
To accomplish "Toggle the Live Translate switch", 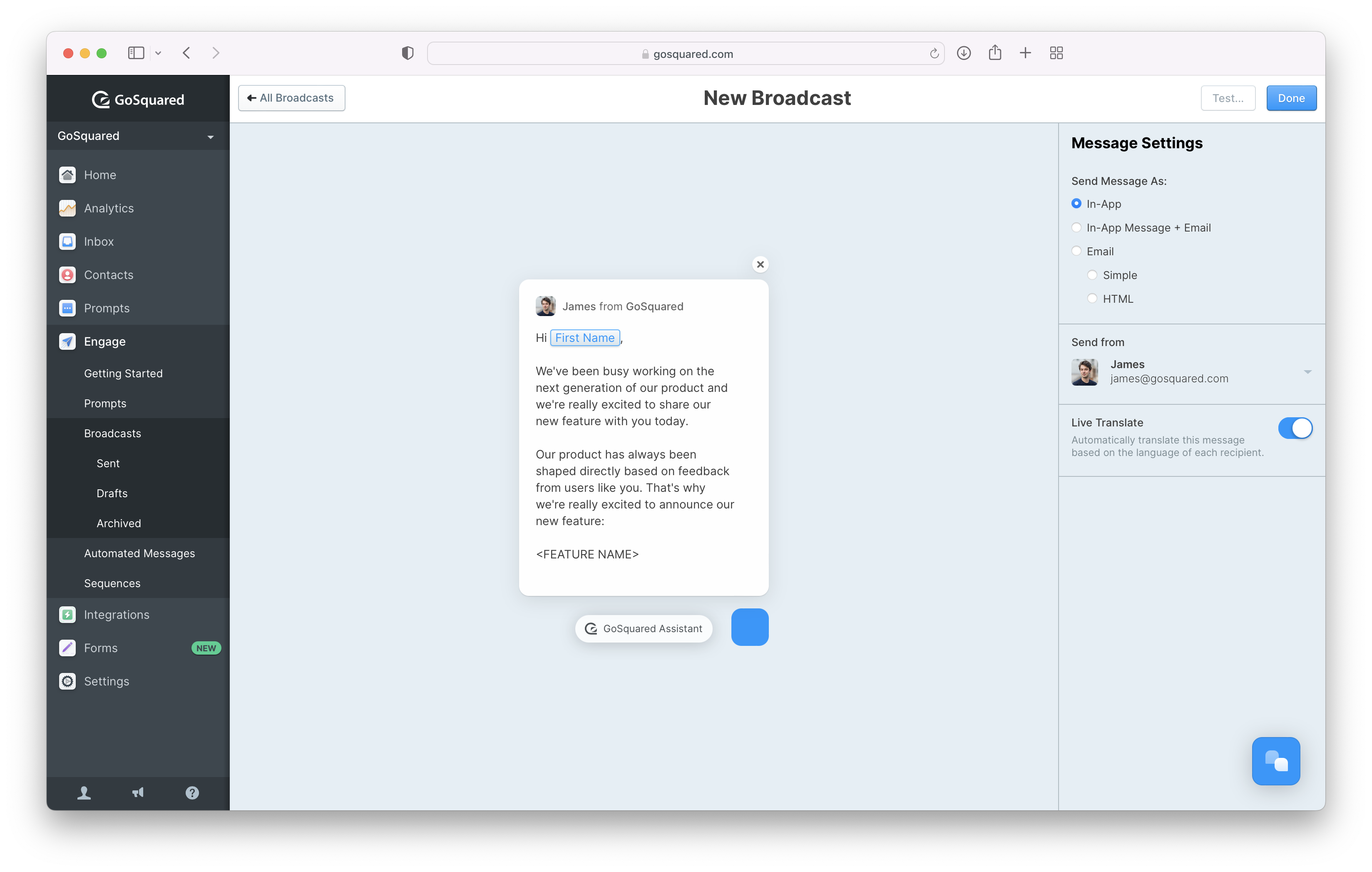I will pos(1295,428).
